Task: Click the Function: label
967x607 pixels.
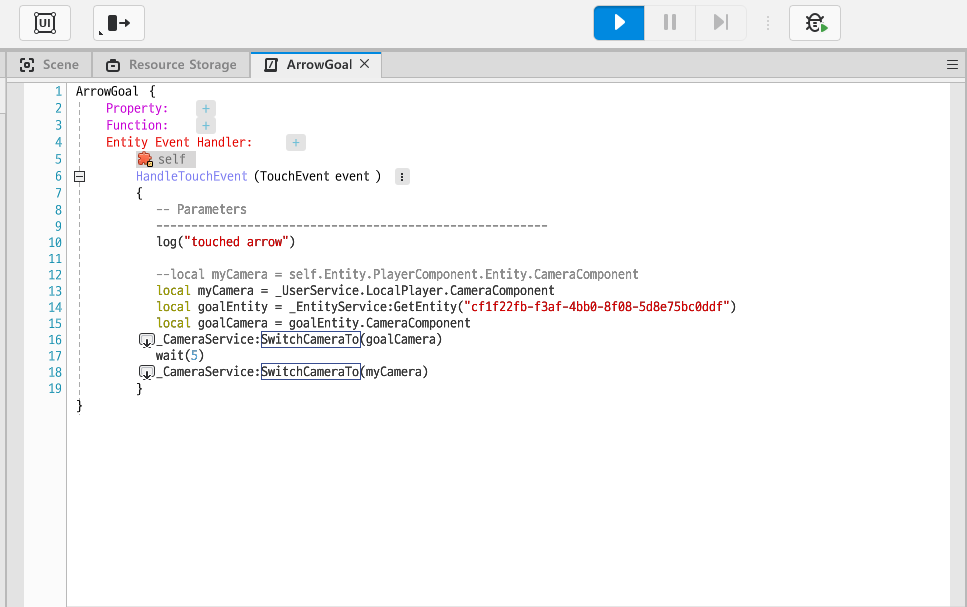Action: pyautogui.click(x=137, y=125)
